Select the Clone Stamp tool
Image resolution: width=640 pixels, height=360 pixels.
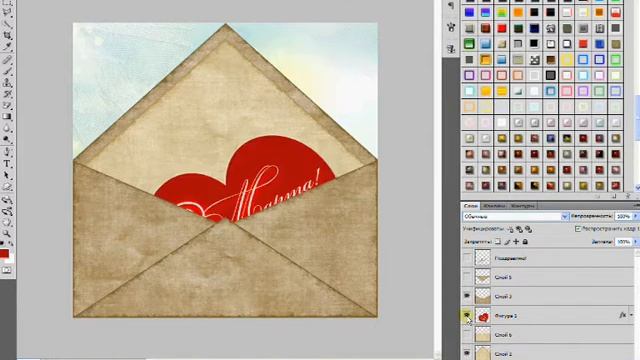pyautogui.click(x=7, y=83)
